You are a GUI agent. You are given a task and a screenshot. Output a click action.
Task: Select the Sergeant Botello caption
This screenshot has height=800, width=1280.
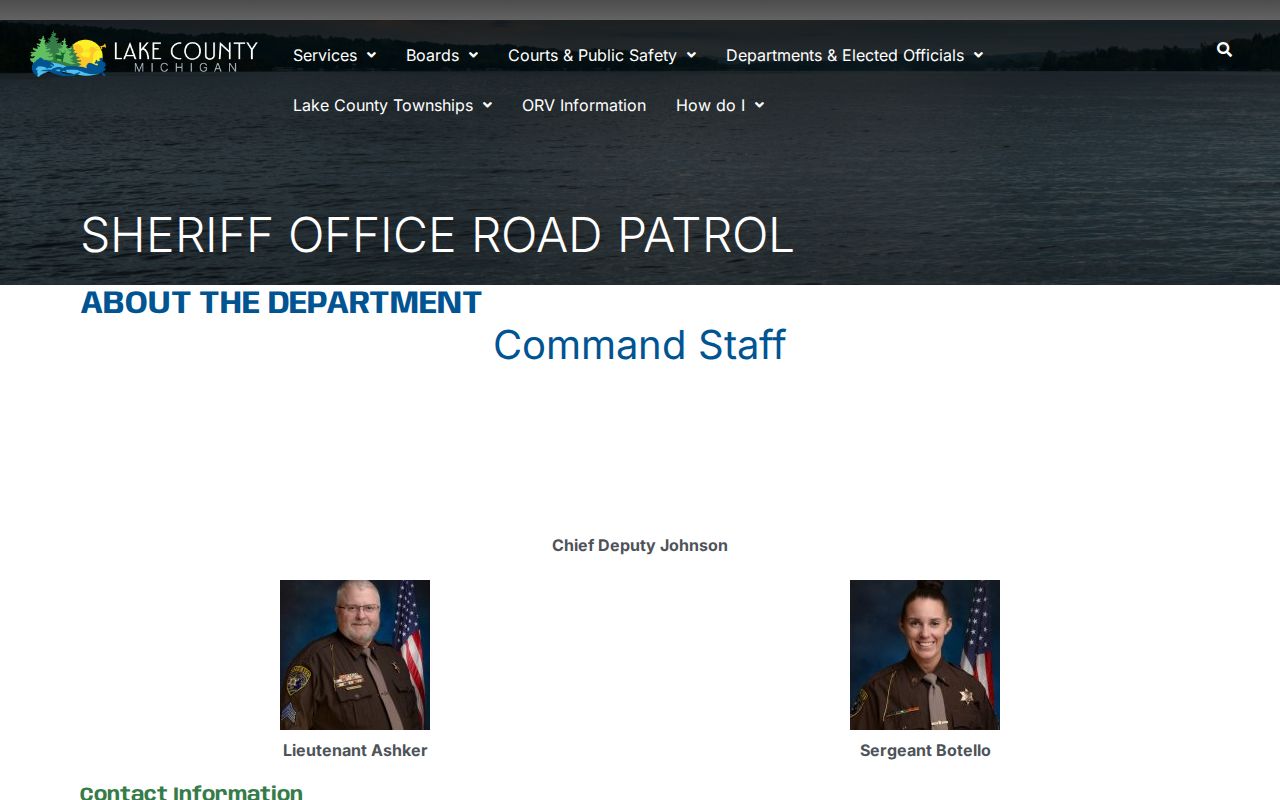[925, 750]
